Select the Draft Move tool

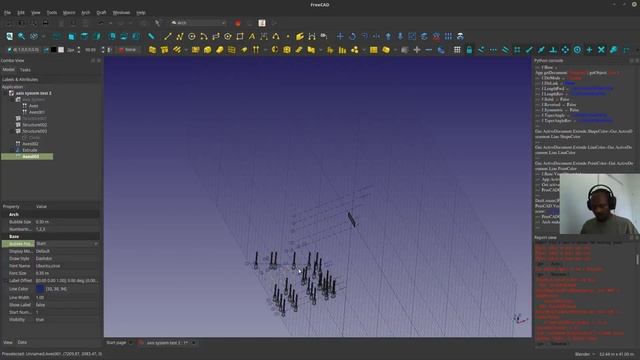click(340, 36)
